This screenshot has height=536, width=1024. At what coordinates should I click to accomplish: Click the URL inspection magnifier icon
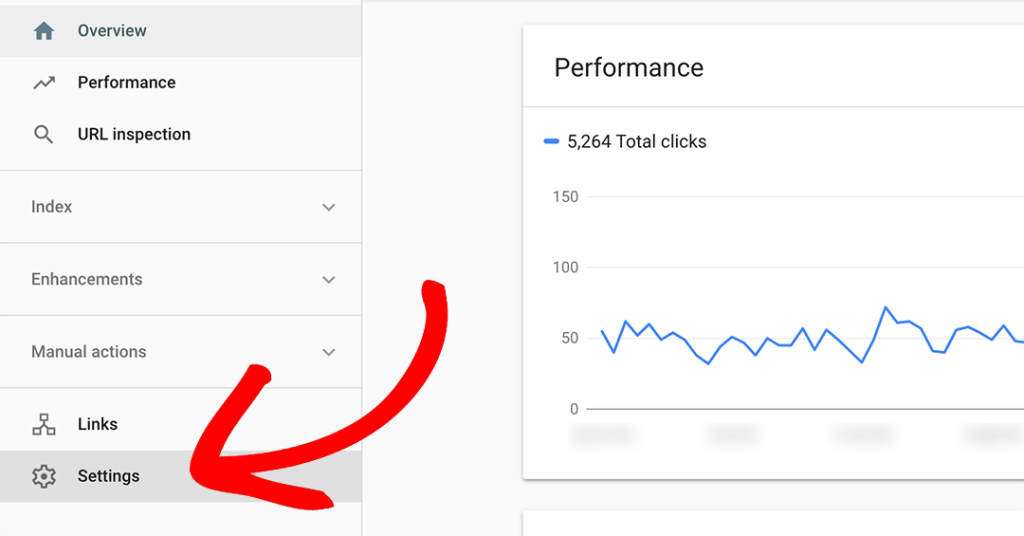(43, 135)
